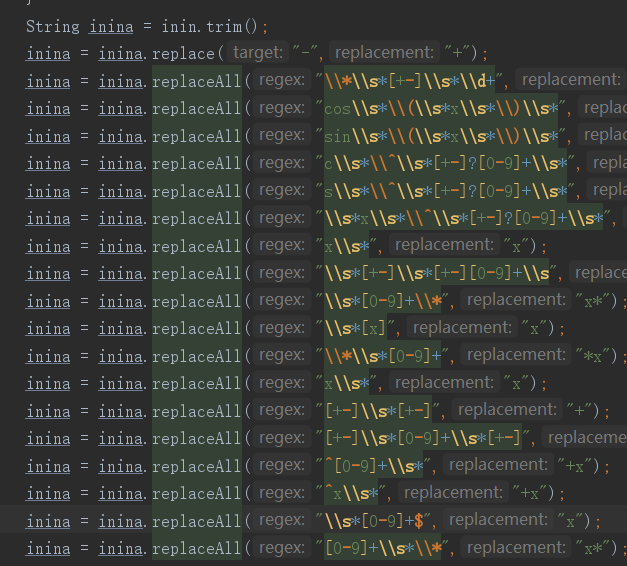Click regex '^x\\s*' string
The width and height of the screenshot is (627, 566).
[x=351, y=494]
